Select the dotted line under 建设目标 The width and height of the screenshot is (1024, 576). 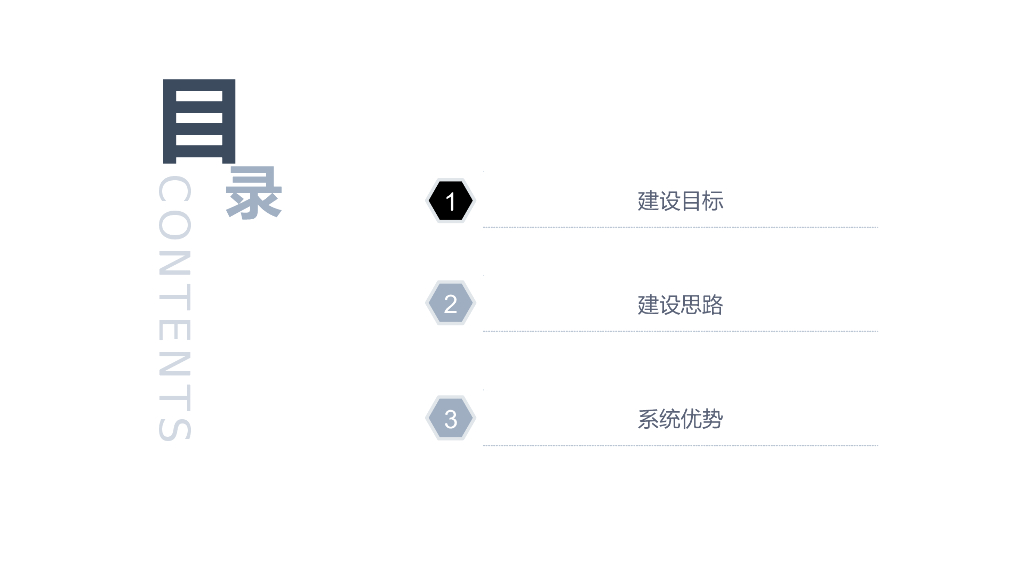(680, 228)
